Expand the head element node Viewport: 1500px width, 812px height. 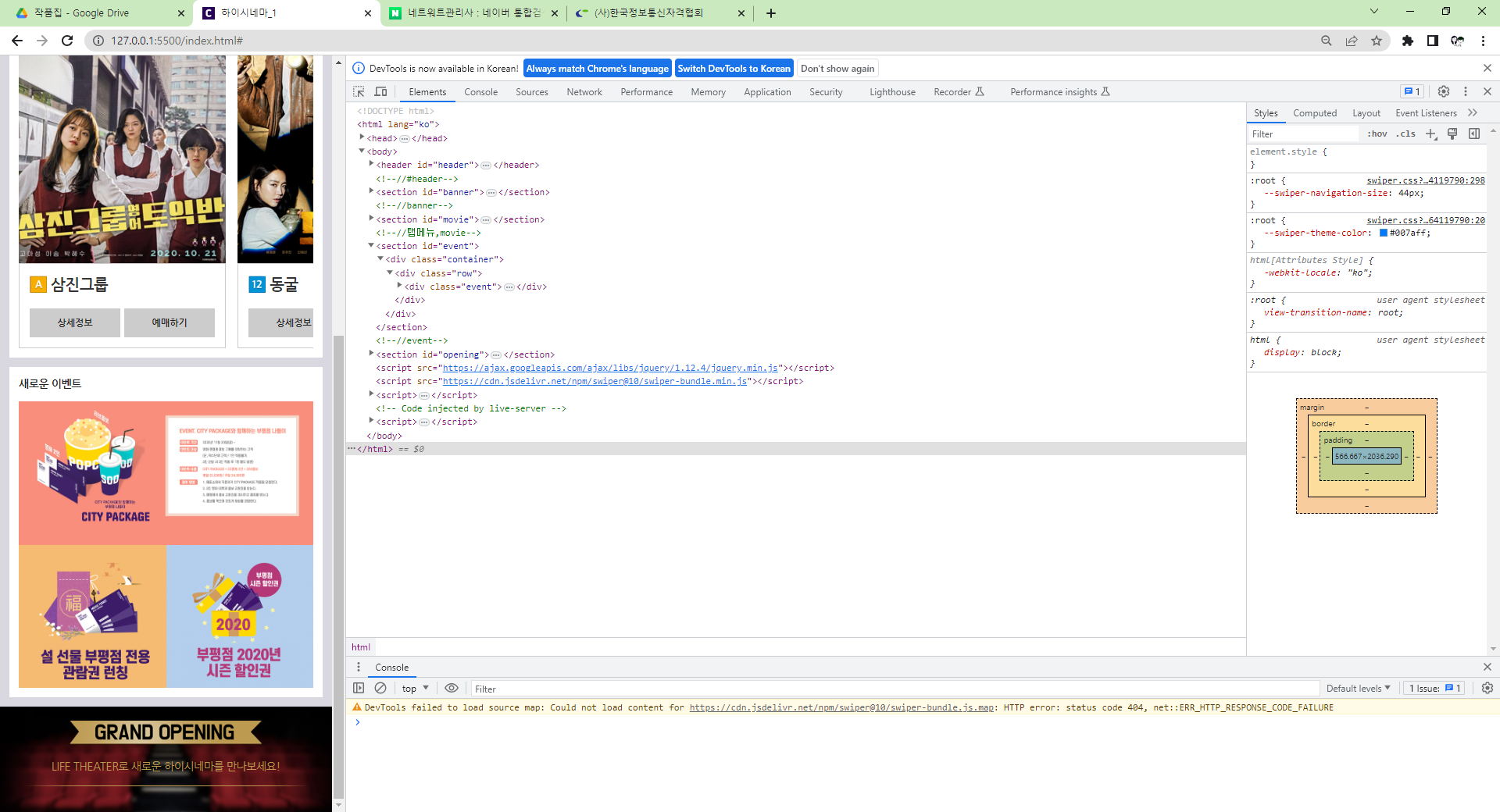click(362, 137)
